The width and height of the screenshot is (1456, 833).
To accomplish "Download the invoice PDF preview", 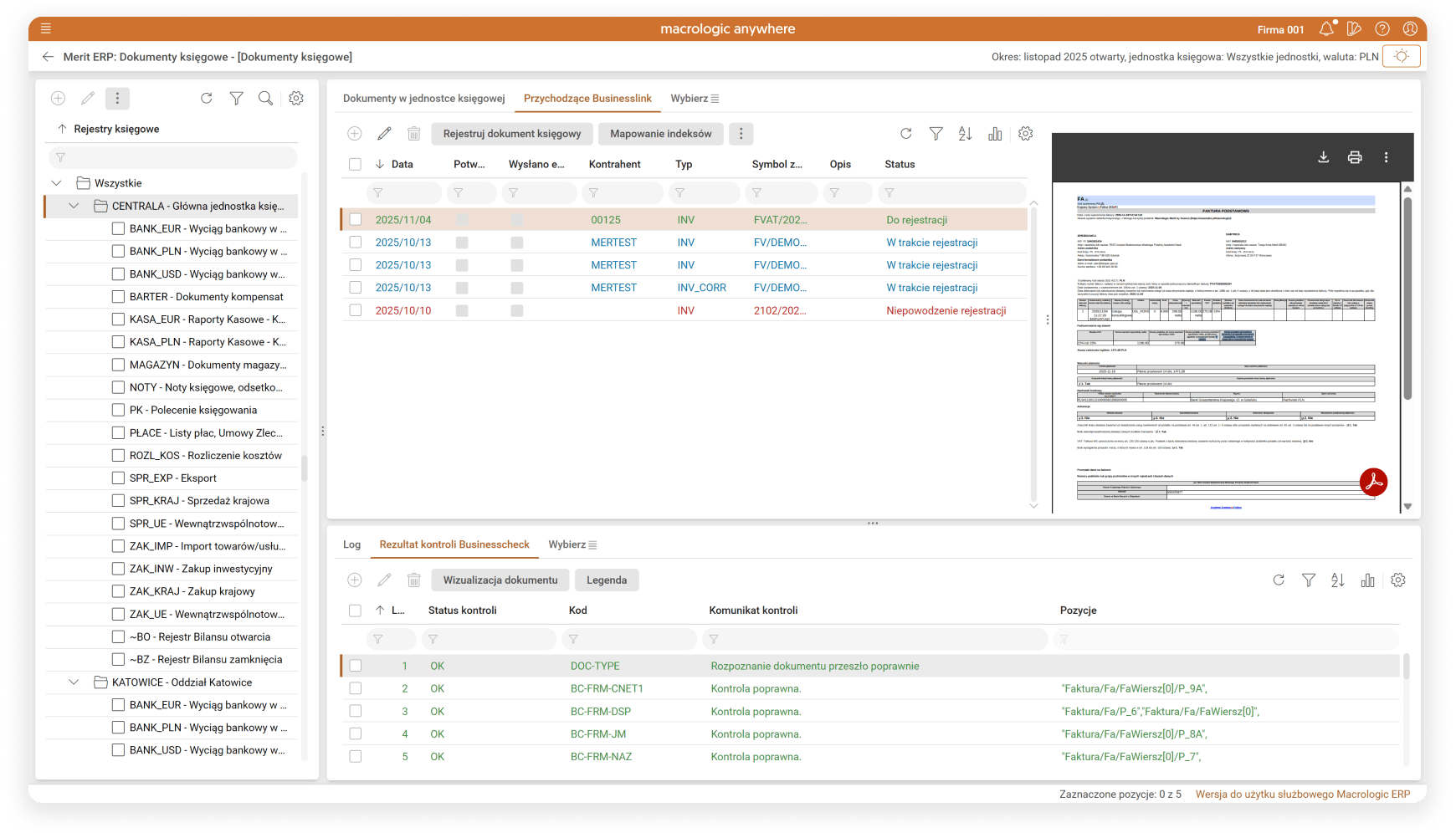I will [1324, 157].
